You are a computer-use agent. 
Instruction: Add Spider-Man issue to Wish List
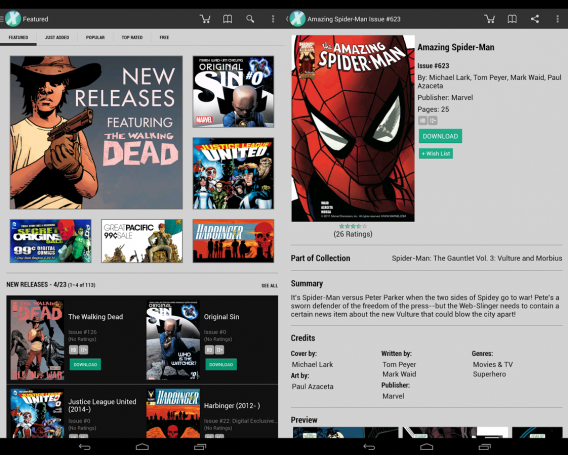(x=436, y=154)
